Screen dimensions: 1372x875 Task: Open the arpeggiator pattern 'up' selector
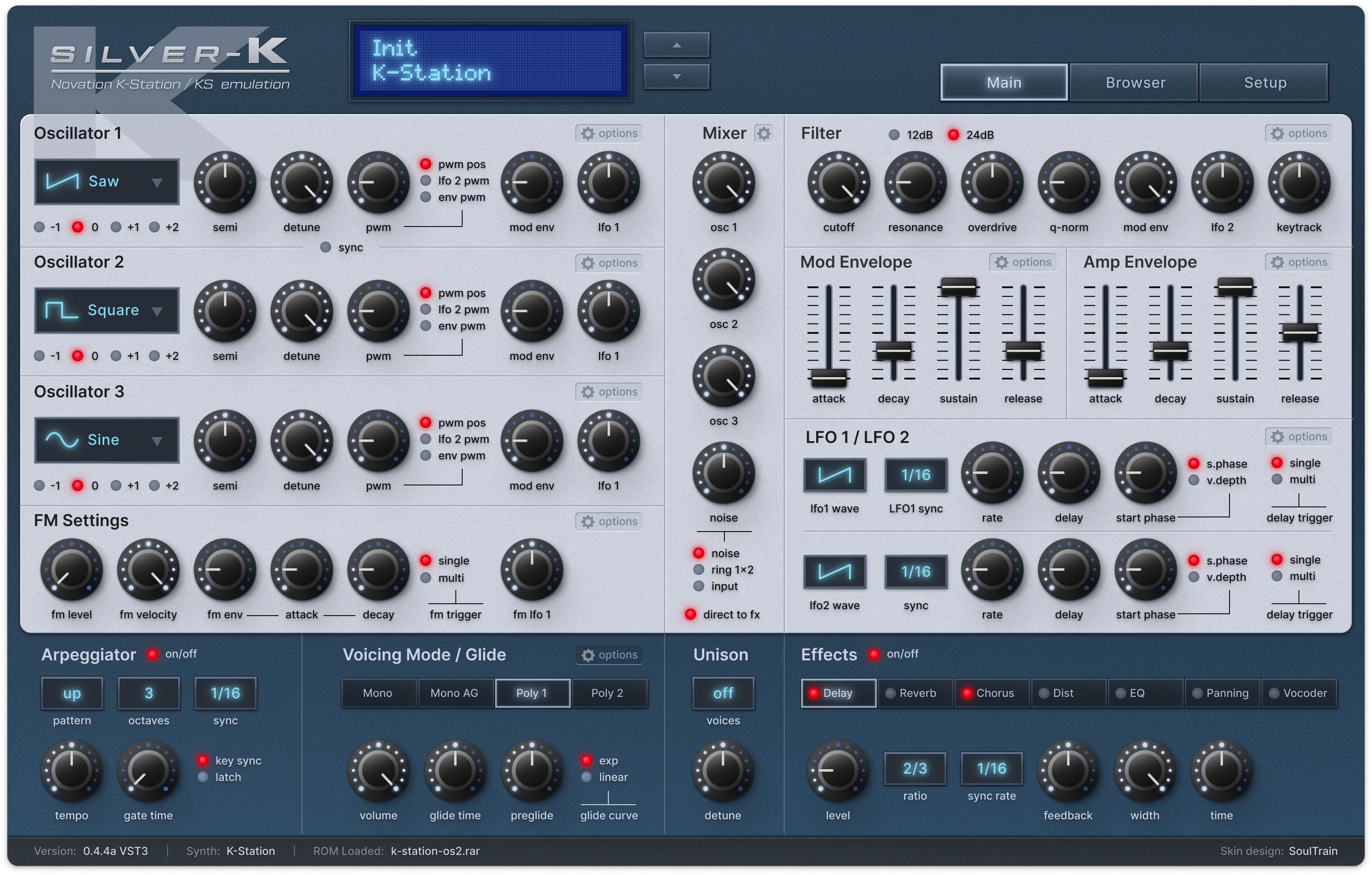[x=72, y=693]
